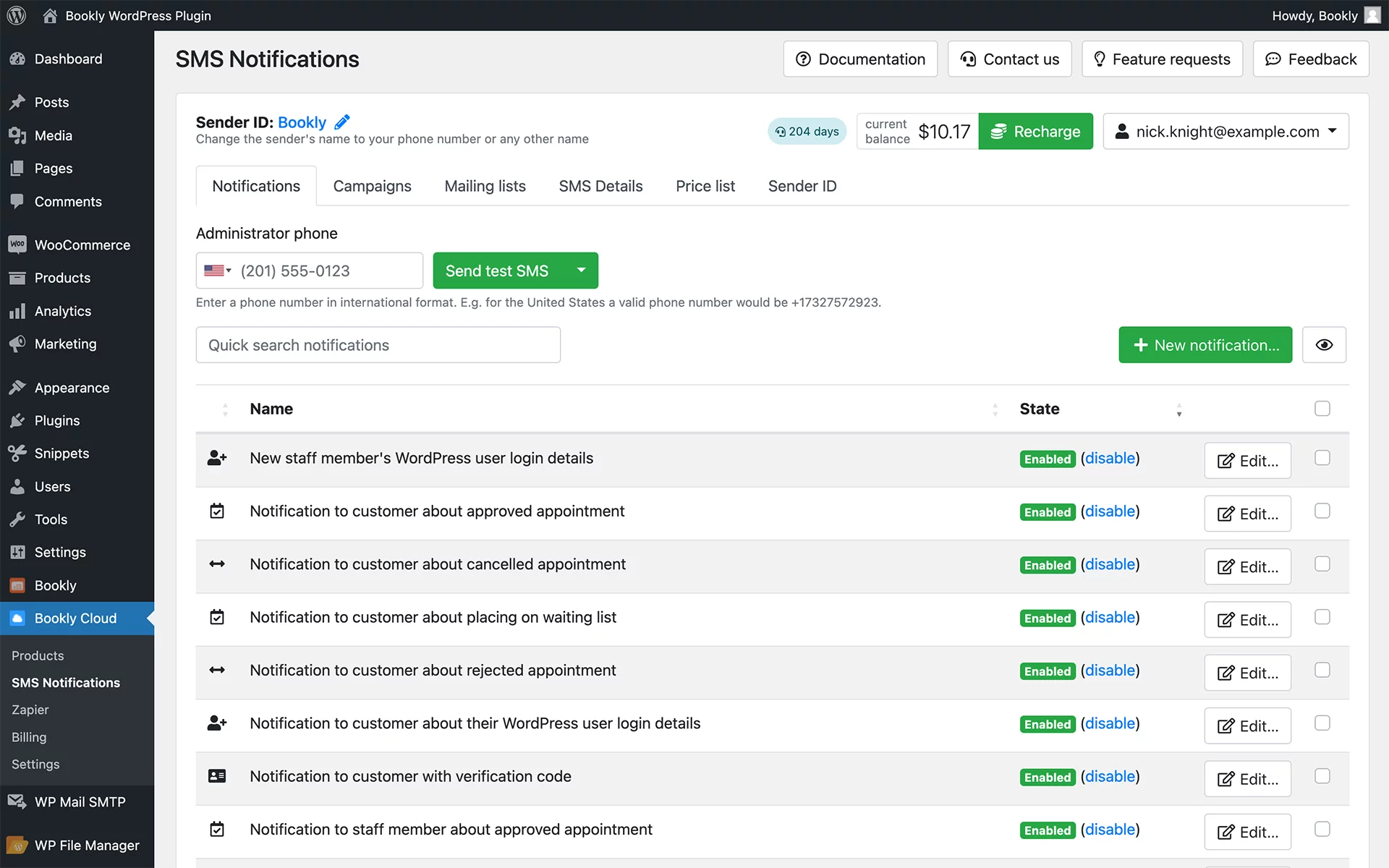Click the Contact us button
This screenshot has height=868, width=1389.
pos(1010,59)
